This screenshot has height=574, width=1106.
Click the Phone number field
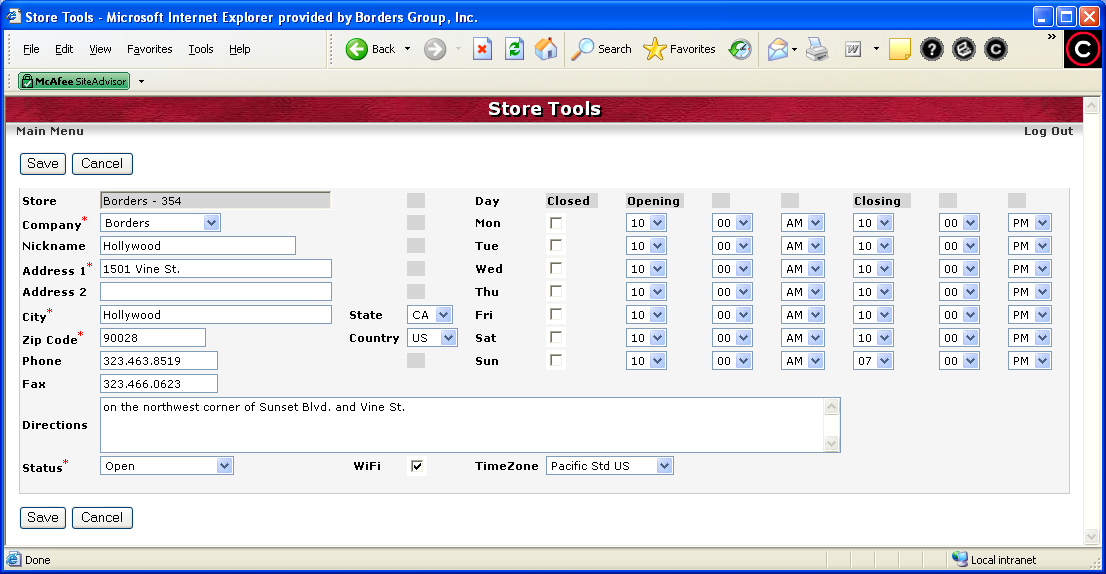click(159, 360)
